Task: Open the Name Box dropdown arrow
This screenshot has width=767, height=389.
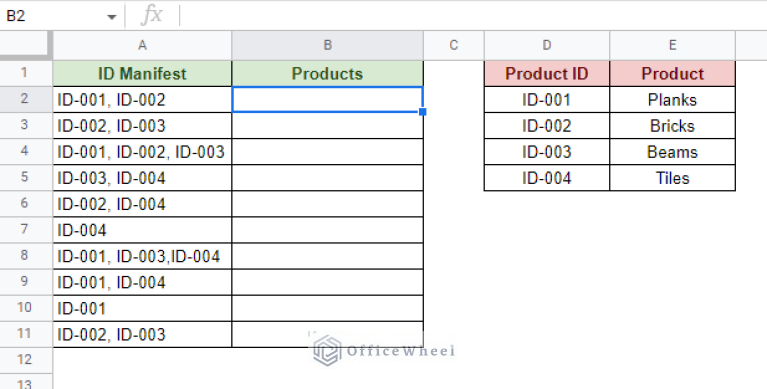Action: [x=112, y=17]
